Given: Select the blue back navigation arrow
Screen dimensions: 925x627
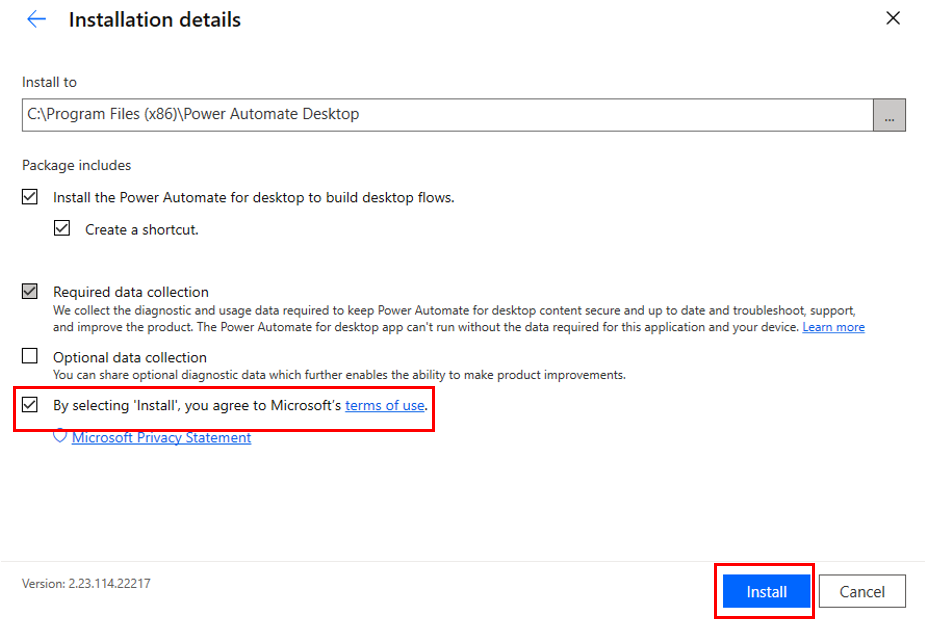Looking at the screenshot, I should pyautogui.click(x=37, y=18).
